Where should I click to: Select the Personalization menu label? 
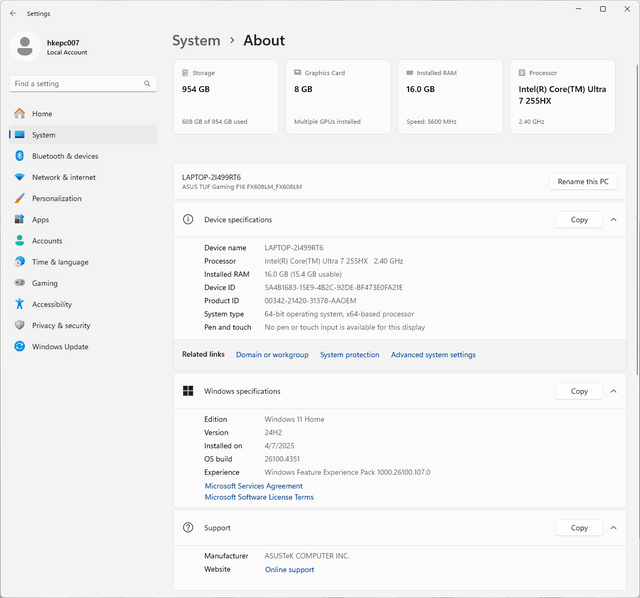[x=57, y=199]
